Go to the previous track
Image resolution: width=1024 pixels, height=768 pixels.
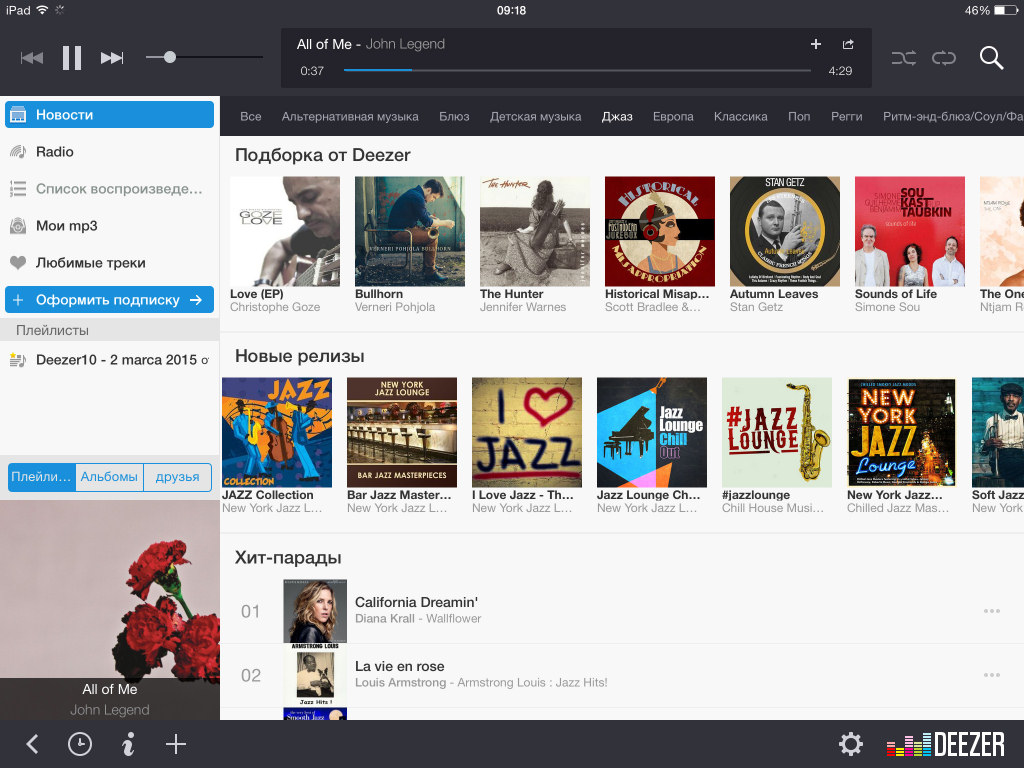[x=32, y=58]
